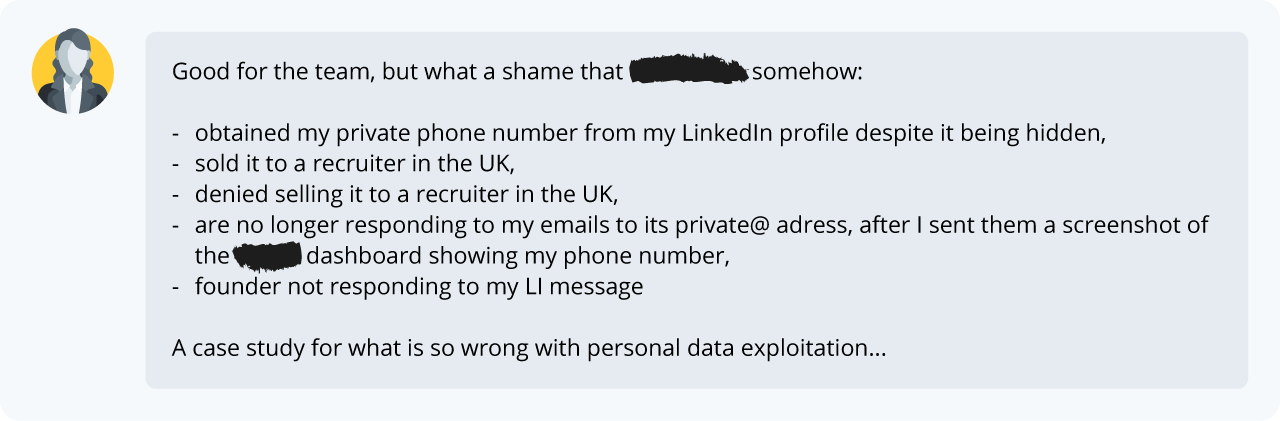Click the word 'somehow:' after the redaction
The height and width of the screenshot is (421, 1280).
point(806,73)
